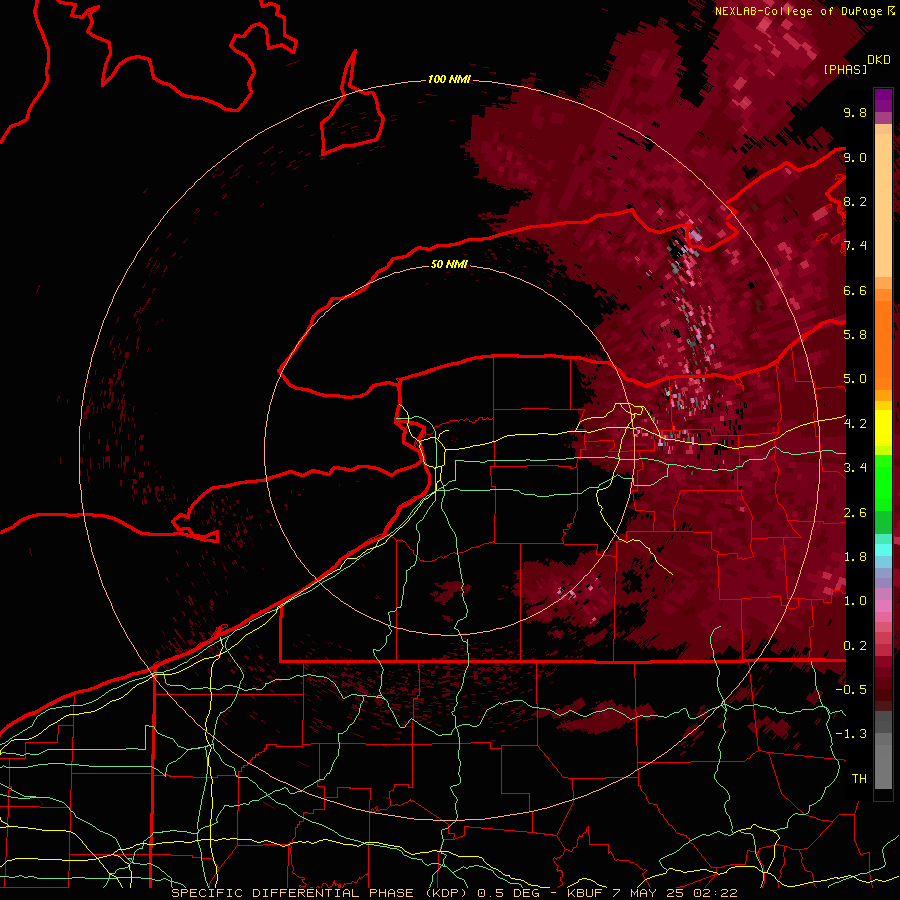Click the 3.4 value on the color scale
This screenshot has width=900, height=900.
pos(855,468)
